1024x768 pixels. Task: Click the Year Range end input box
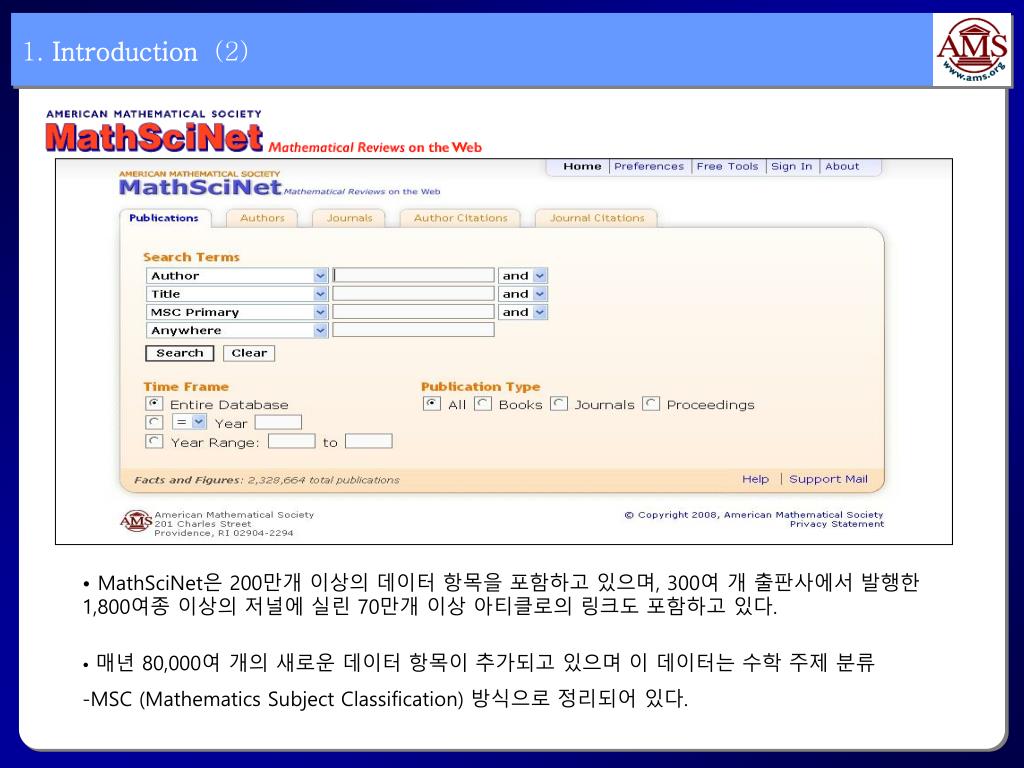tap(369, 441)
